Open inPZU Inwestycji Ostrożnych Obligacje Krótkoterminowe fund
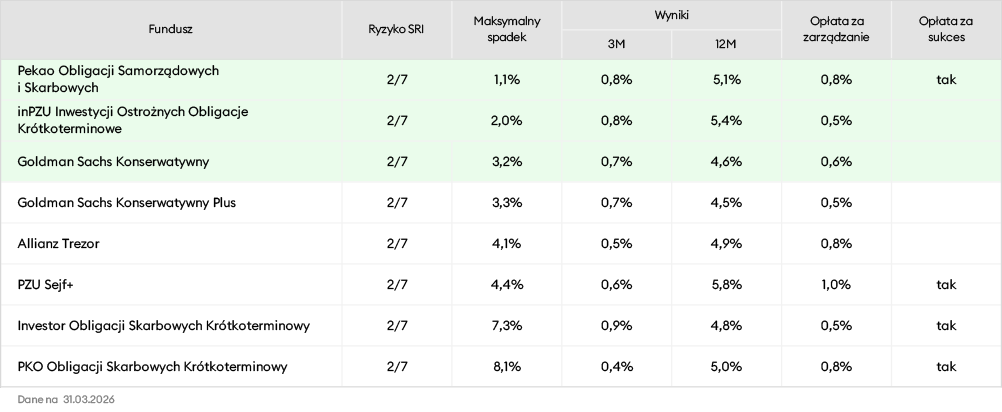The height and width of the screenshot is (412, 1002). (x=132, y=120)
